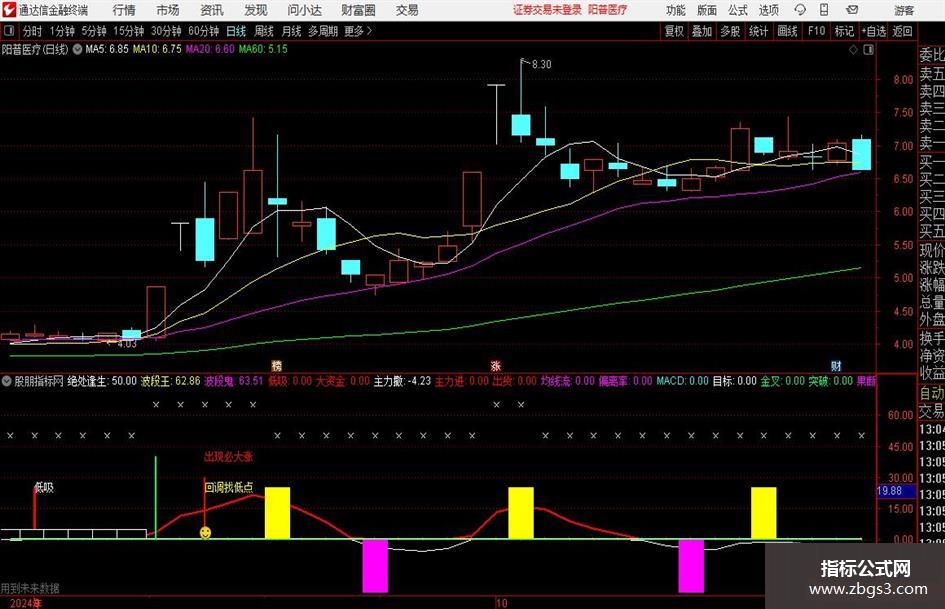
Task: Click the 多股 multi-stock button
Action: 730,31
